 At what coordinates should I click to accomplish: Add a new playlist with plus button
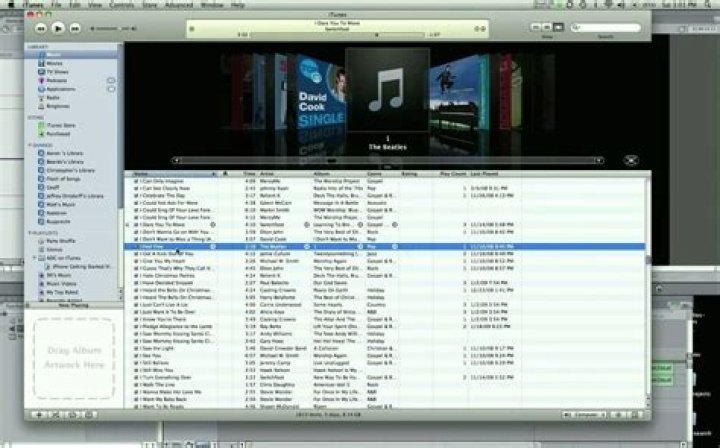37,413
